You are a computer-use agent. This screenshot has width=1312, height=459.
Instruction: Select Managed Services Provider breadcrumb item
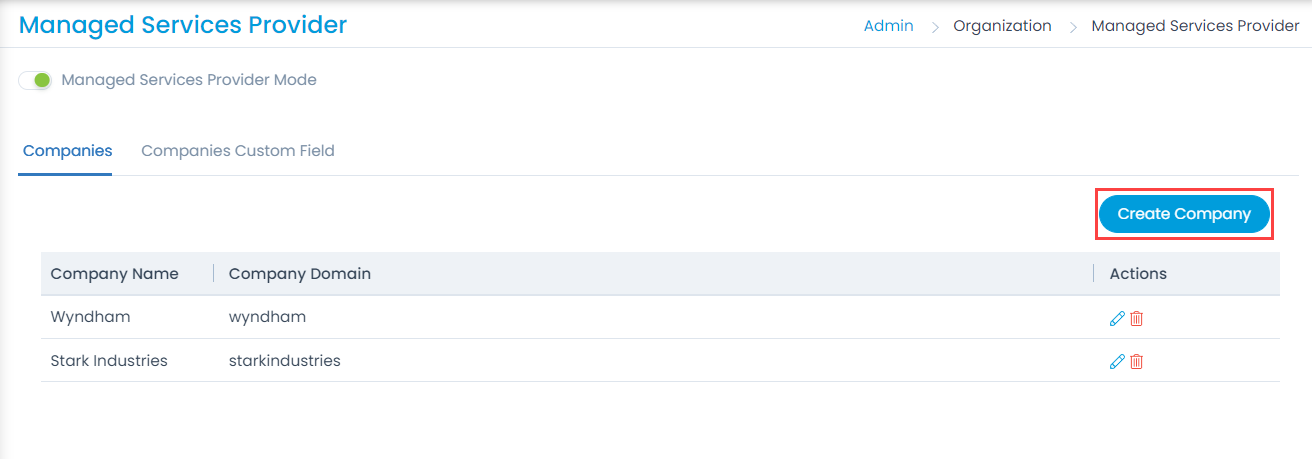click(1195, 26)
